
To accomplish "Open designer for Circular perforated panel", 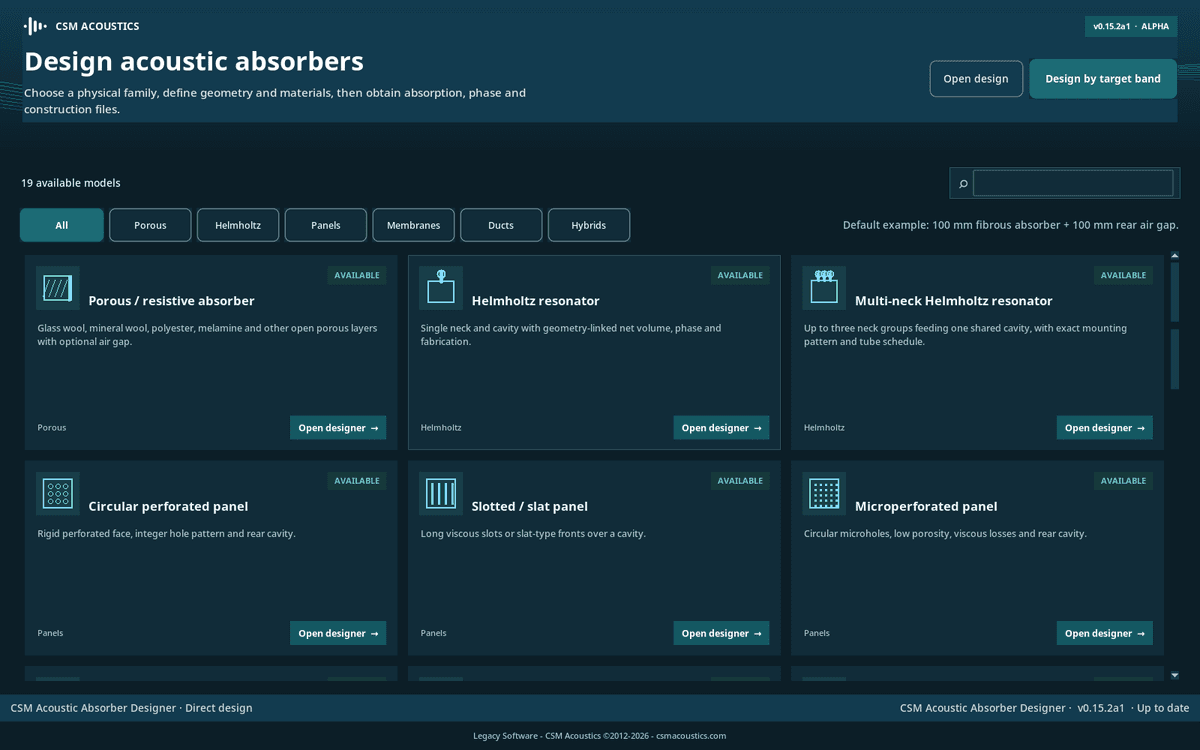I will 338,633.
